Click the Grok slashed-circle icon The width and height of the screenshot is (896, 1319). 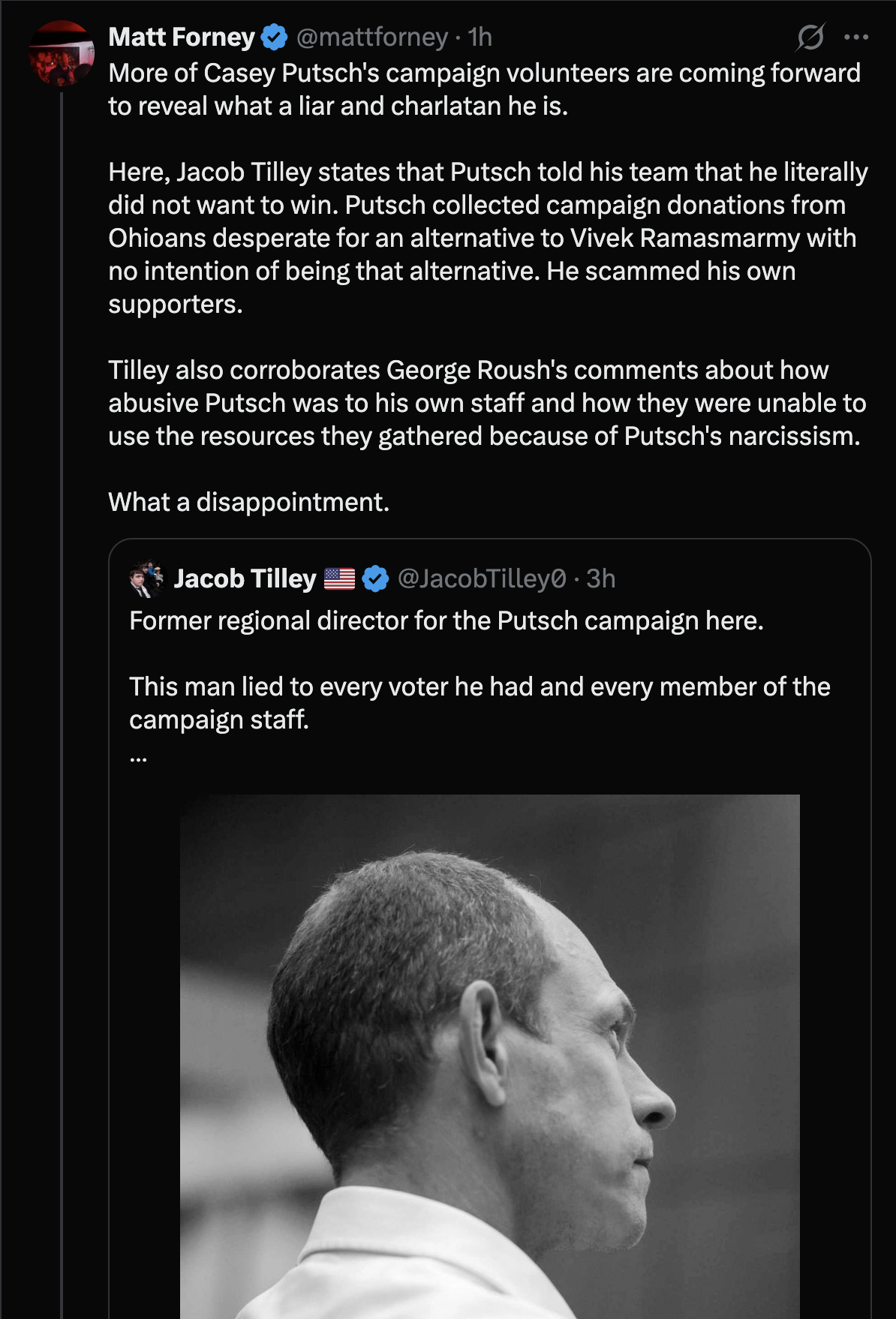810,37
